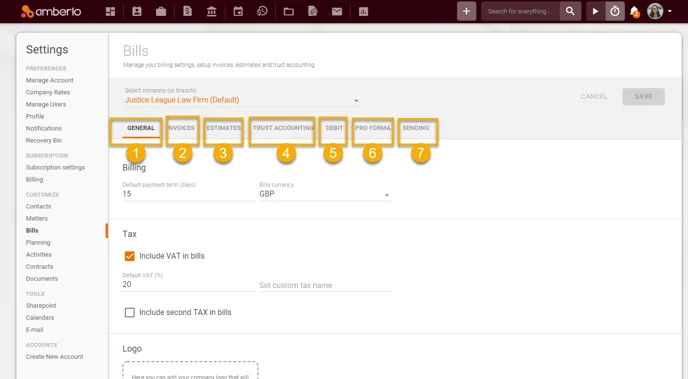Open the calendar icon in top bar
This screenshot has width=688, height=379.
click(x=238, y=11)
